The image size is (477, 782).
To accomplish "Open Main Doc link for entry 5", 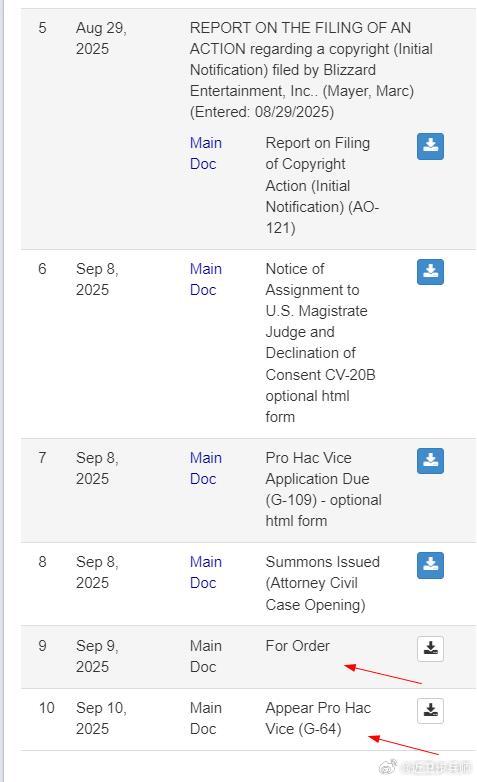I will tap(206, 153).
